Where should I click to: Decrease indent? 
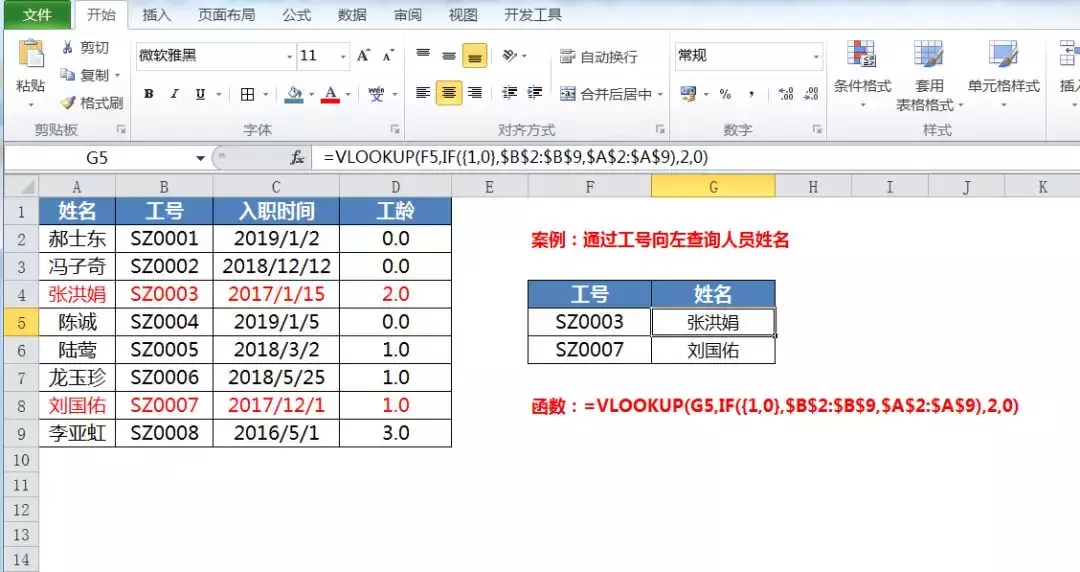coord(510,92)
